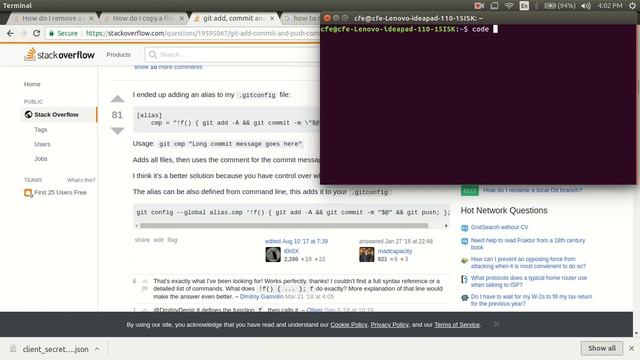Open 'What protocols does a typical home router' question
Viewport: 640px width, 360px height.
click(x=529, y=281)
